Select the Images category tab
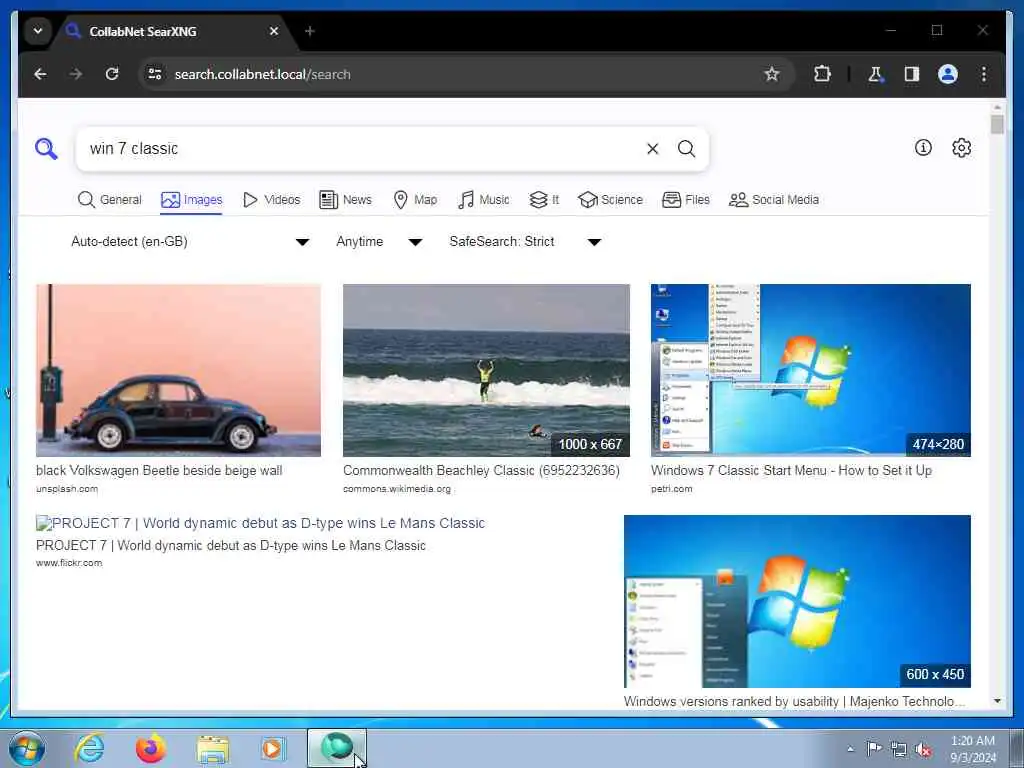The image size is (1024, 768). [191, 200]
